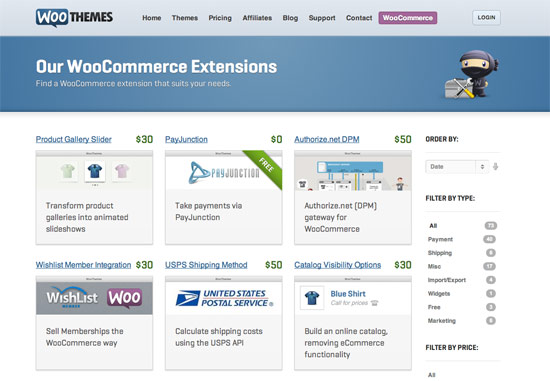This screenshot has width=550, height=381.
Task: Click the count badge next to Shipping
Action: coord(491,253)
